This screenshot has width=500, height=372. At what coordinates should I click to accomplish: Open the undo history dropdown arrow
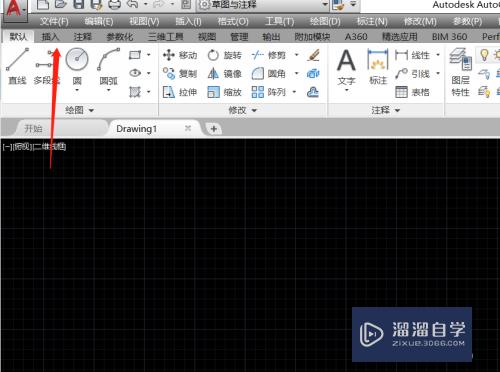tap(146, 4)
